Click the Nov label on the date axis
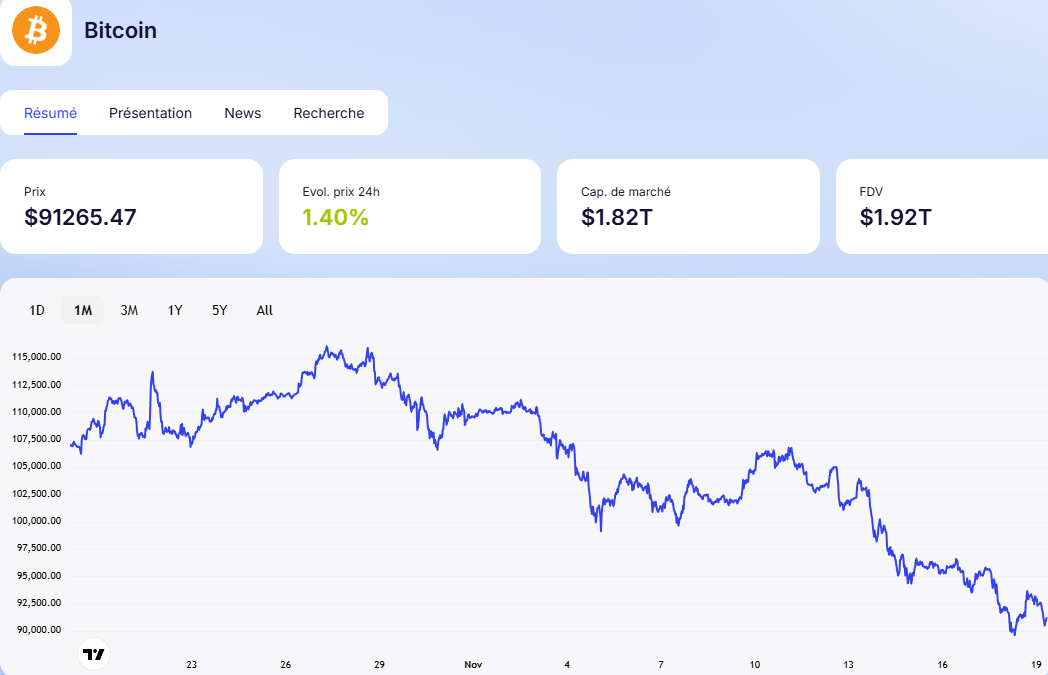The height and width of the screenshot is (675, 1048). coord(473,664)
